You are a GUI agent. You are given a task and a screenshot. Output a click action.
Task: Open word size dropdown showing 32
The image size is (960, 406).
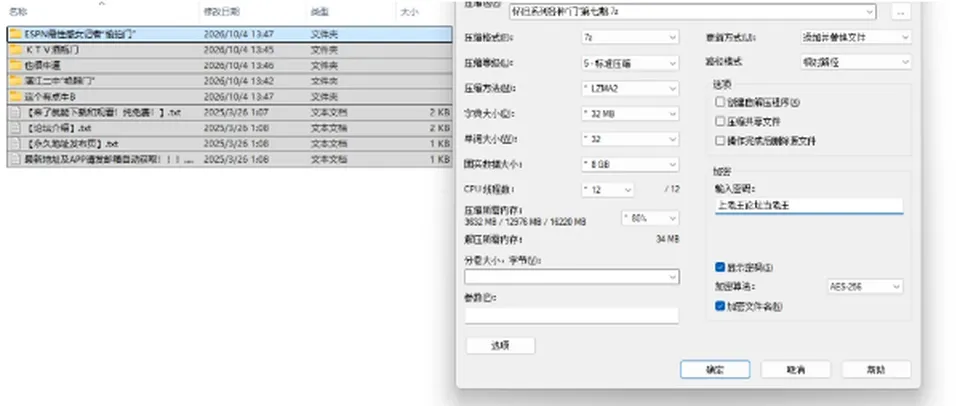[x=629, y=139]
